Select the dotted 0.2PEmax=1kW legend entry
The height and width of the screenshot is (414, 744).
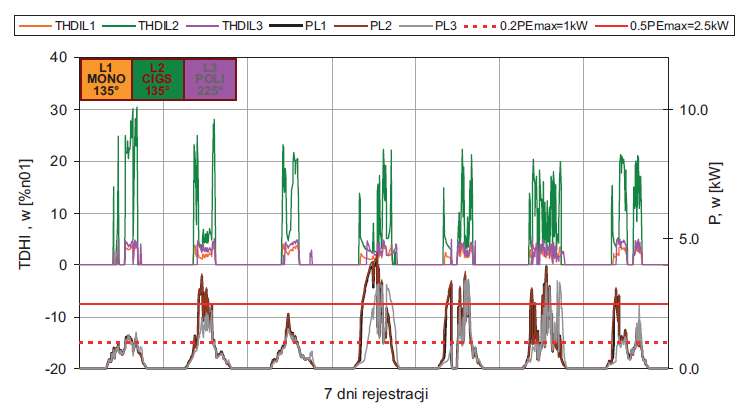[x=525, y=26]
